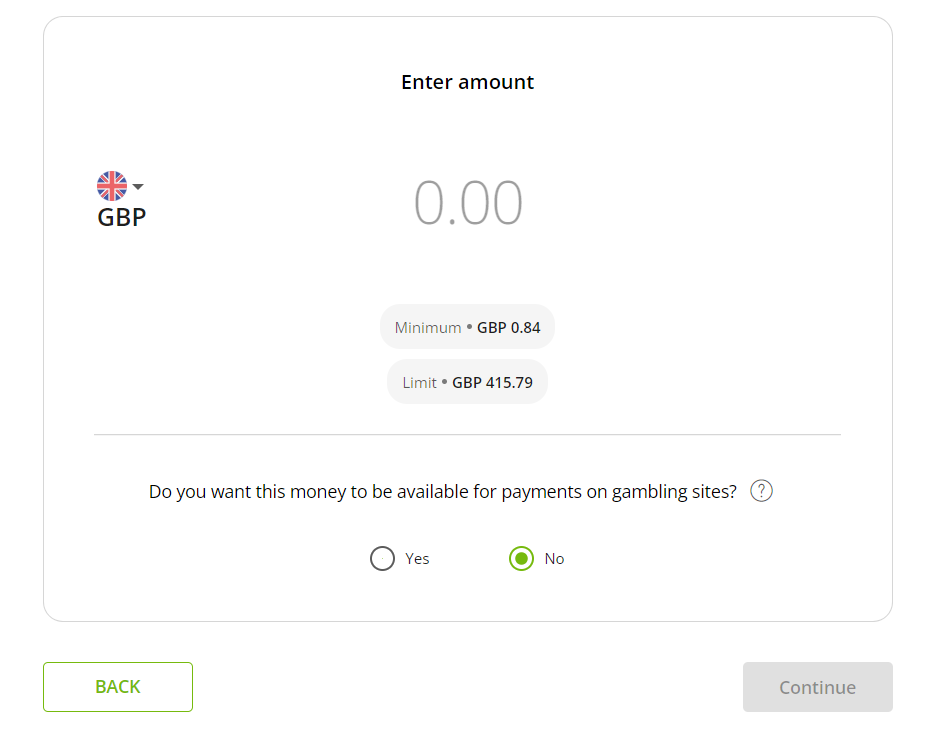
Task: Open the gambling question help icon
Action: (761, 491)
